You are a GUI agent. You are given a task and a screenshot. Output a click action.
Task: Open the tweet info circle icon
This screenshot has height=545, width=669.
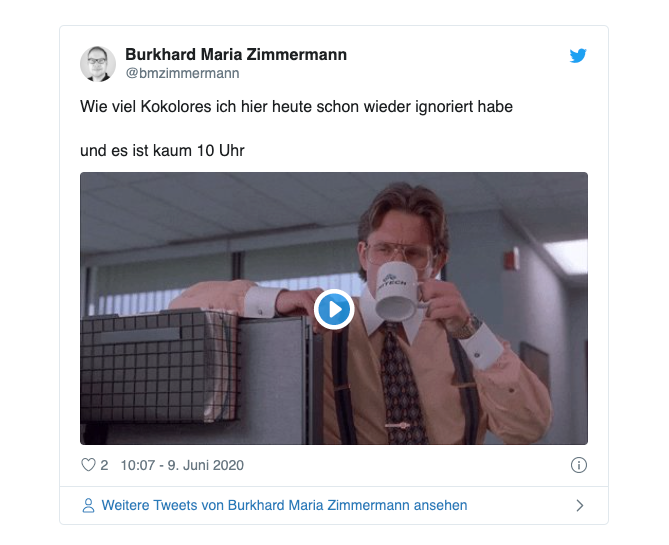[x=579, y=465]
